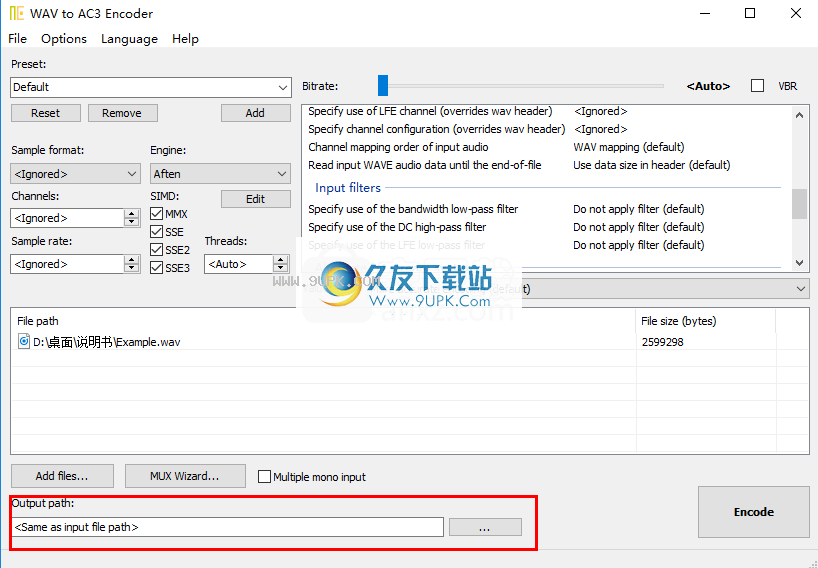Toggle the SSE2 SIMD checkbox

(x=157, y=250)
